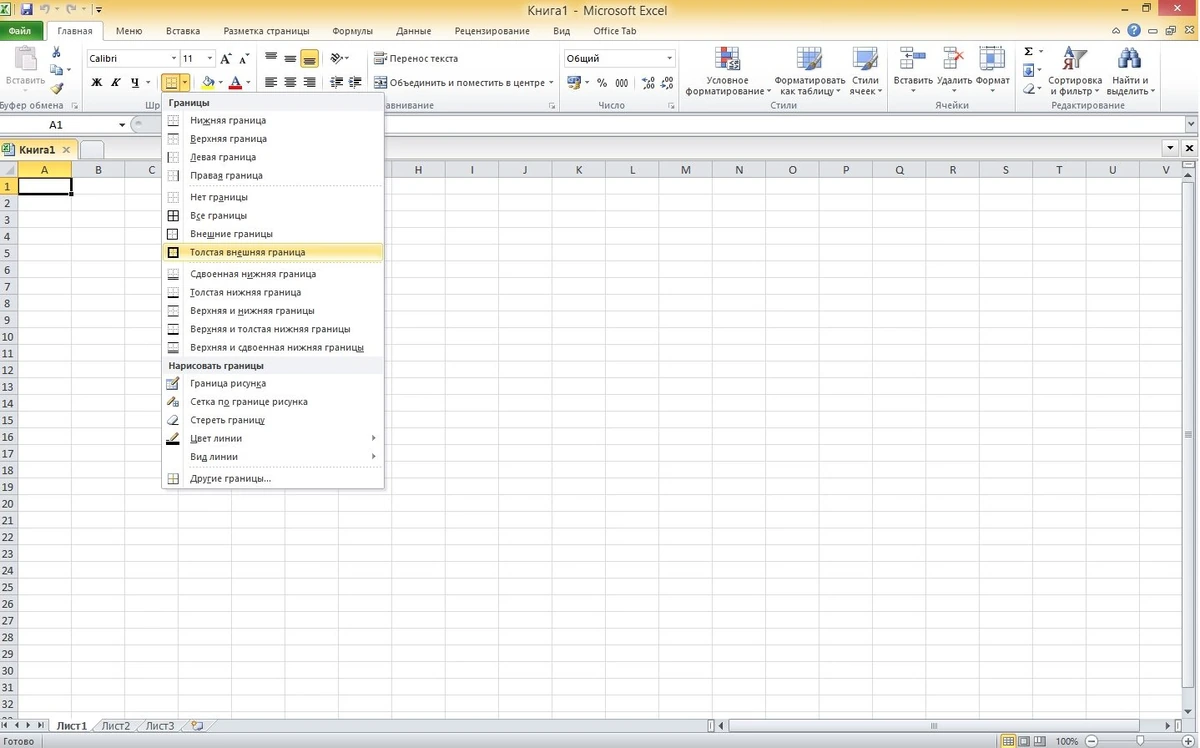Apply red font color A

click(236, 83)
